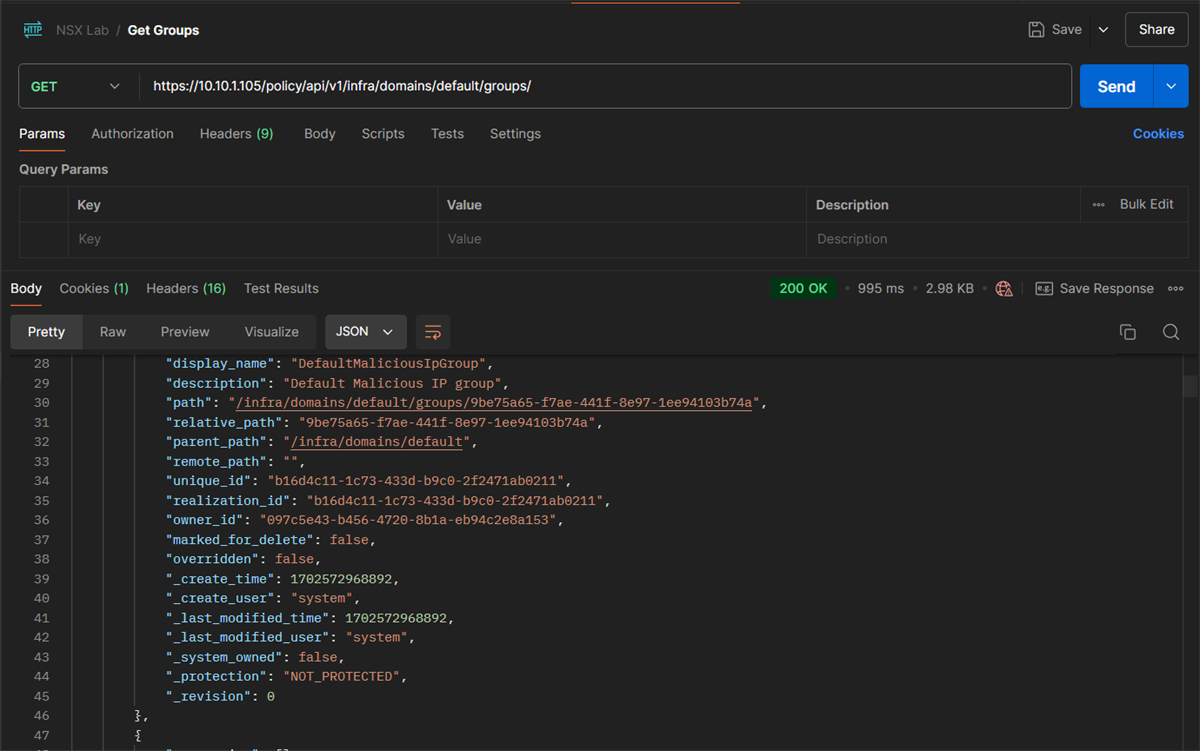Screen dimensions: 1200x751
Task: Select the Visualize view
Action: pos(271,332)
